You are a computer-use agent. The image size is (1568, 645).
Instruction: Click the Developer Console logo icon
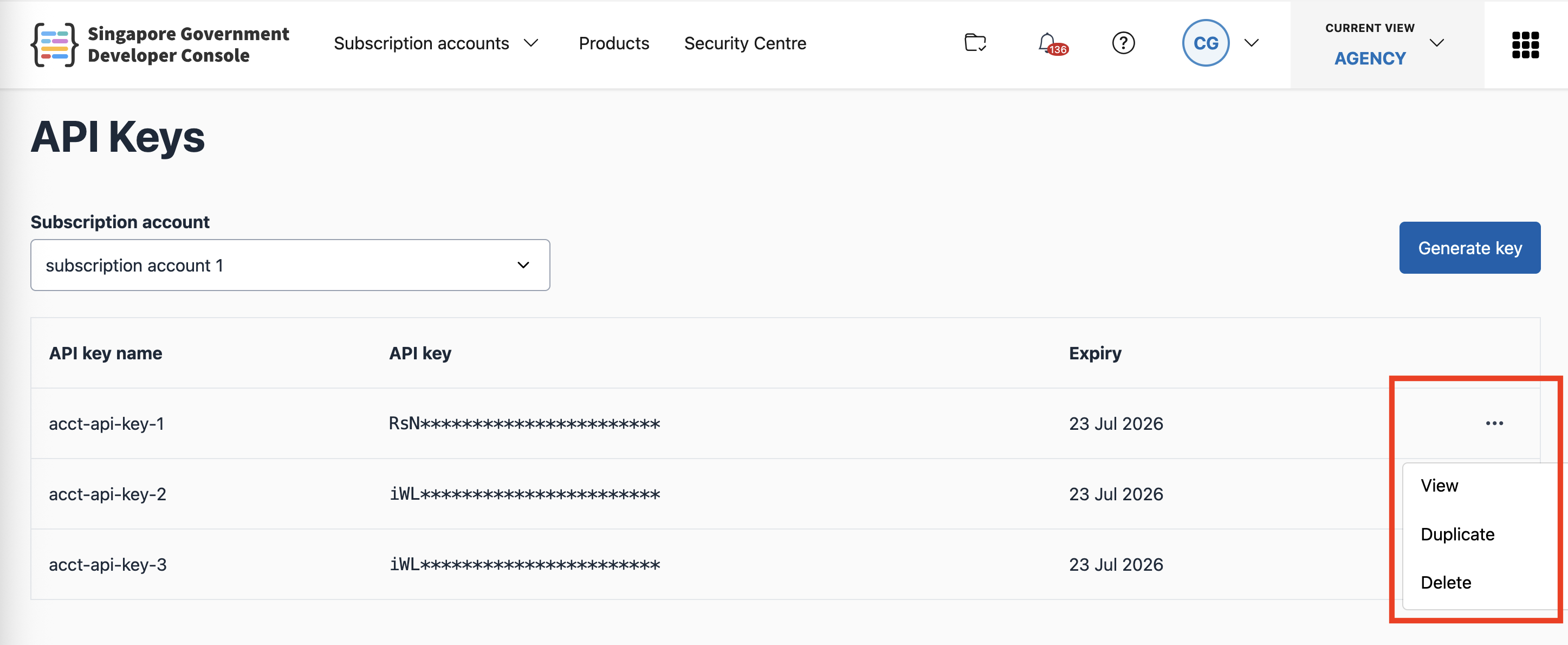point(54,44)
